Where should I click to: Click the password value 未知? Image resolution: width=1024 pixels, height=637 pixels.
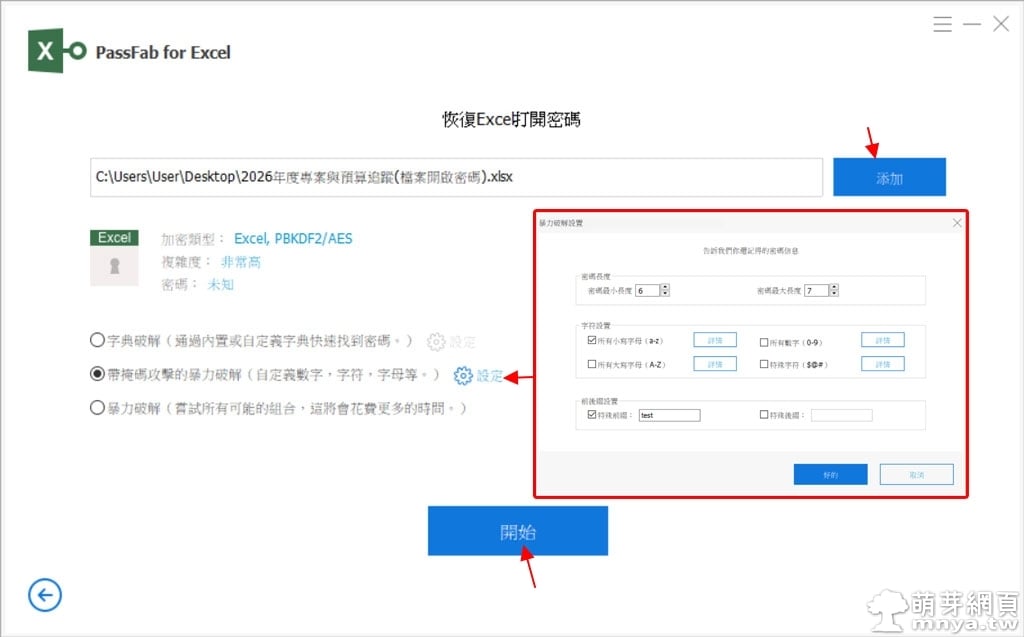220,284
